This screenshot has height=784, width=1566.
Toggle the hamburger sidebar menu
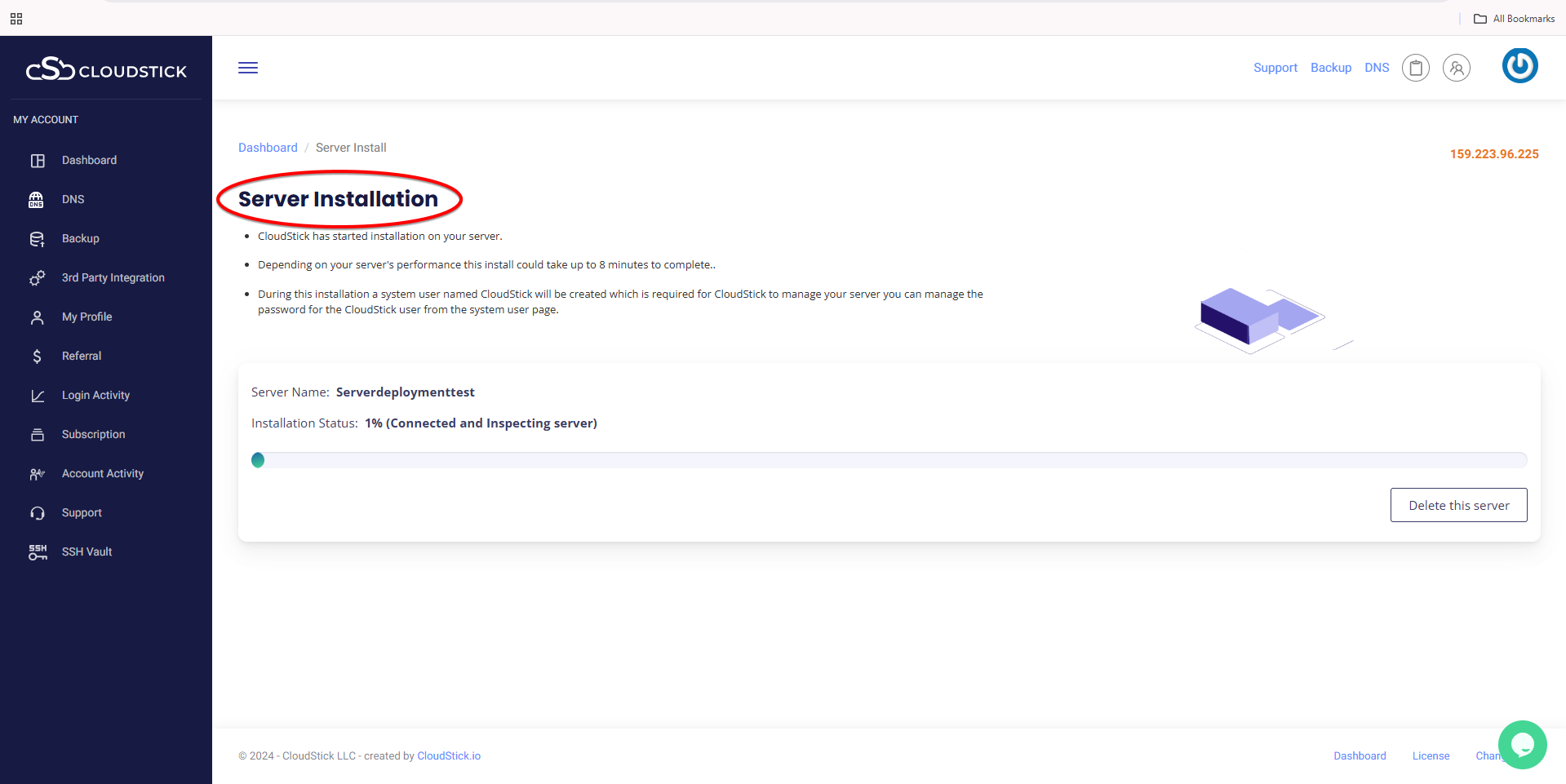pos(248,68)
